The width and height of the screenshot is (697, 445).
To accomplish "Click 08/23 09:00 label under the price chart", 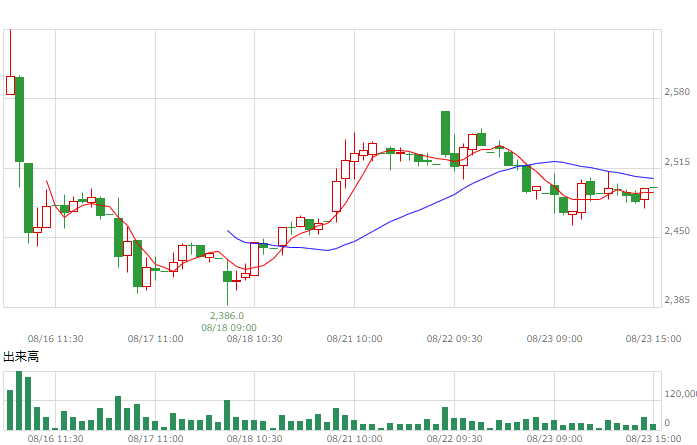I will point(554,339).
